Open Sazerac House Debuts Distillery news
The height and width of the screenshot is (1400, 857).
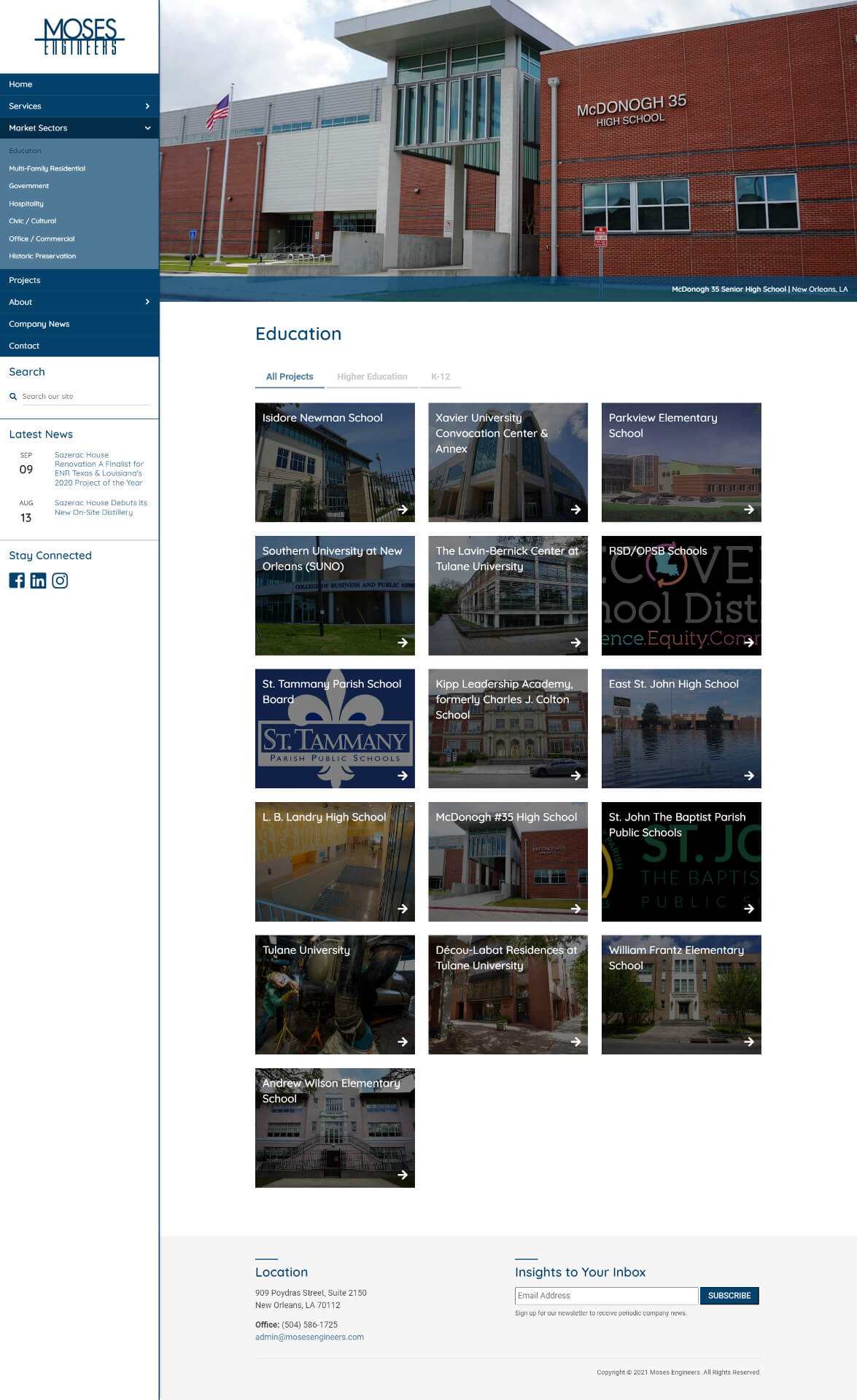click(x=101, y=507)
